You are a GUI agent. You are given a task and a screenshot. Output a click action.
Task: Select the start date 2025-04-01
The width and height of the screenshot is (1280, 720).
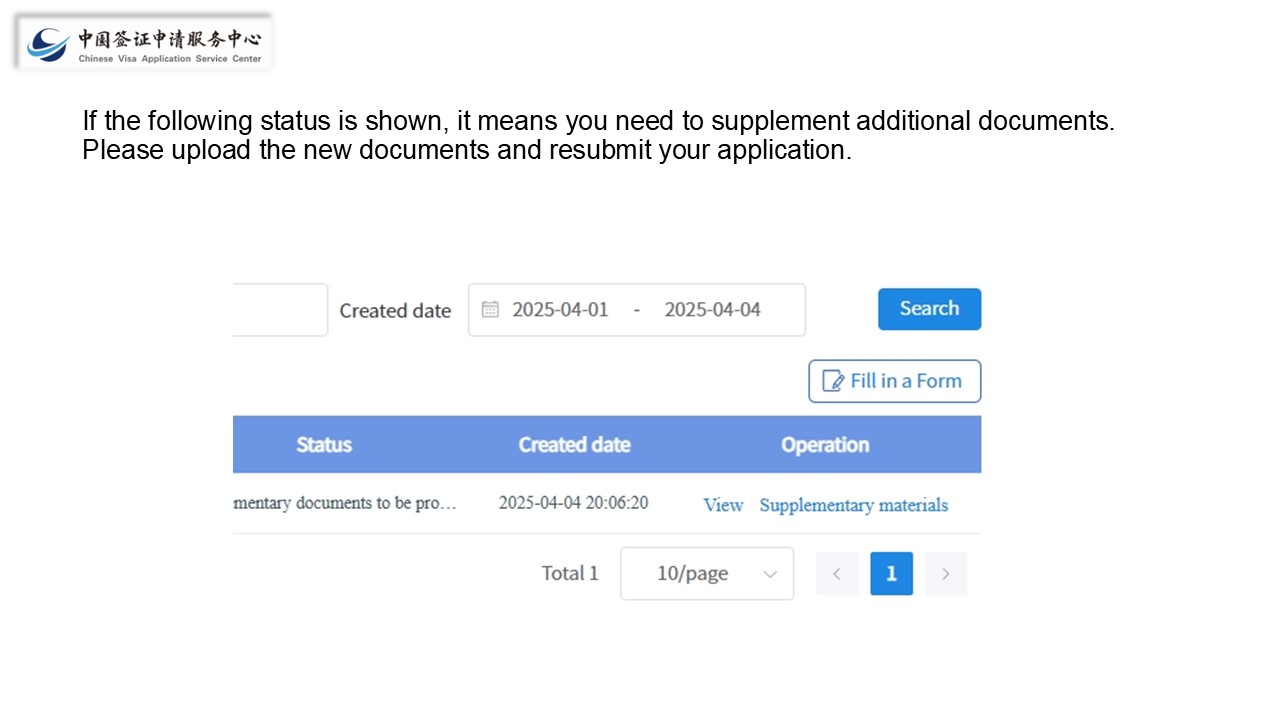560,309
